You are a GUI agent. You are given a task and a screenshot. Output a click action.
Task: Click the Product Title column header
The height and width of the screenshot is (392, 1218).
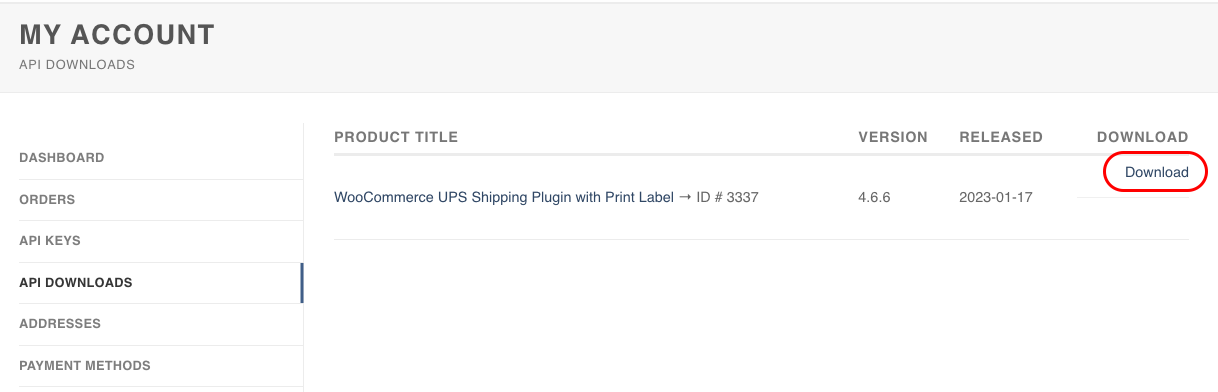coord(396,137)
